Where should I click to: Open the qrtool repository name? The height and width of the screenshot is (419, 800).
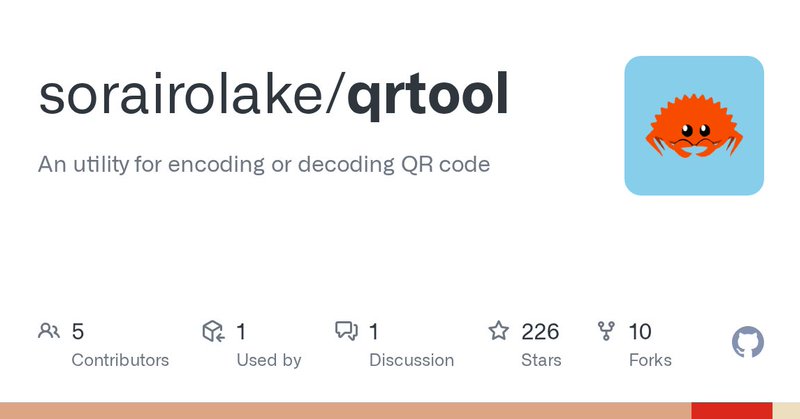click(x=427, y=95)
